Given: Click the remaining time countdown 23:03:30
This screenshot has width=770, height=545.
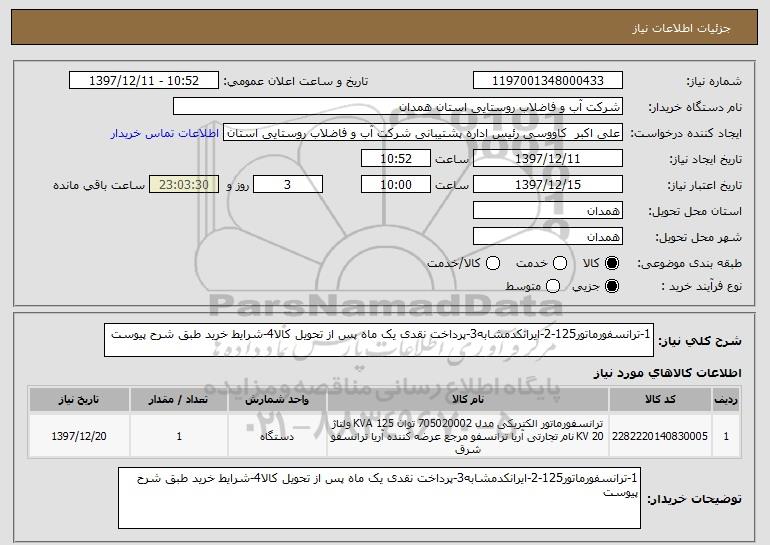Looking at the screenshot, I should pos(184,185).
